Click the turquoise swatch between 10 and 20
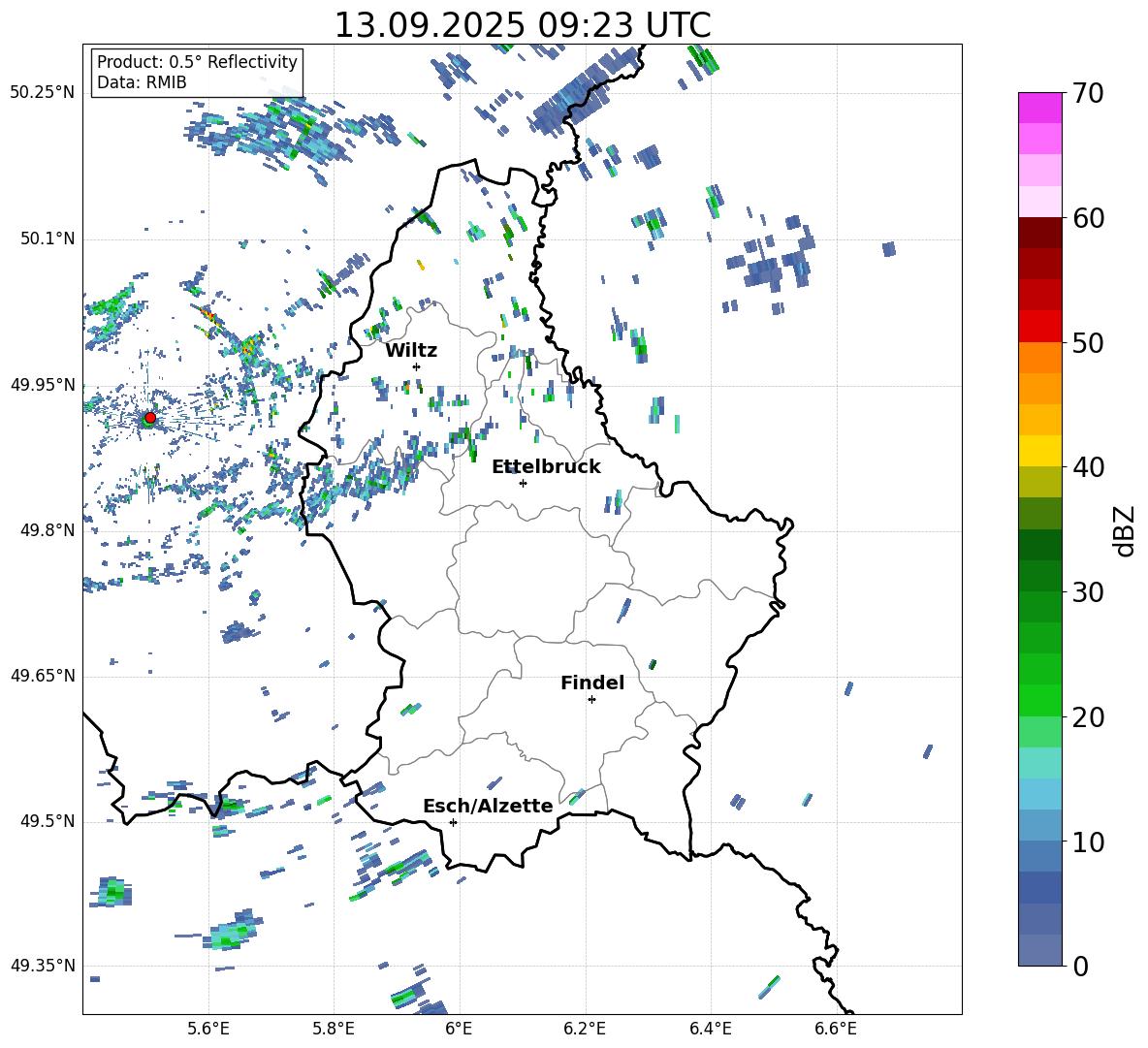The height and width of the screenshot is (1048, 1148). 1039,763
